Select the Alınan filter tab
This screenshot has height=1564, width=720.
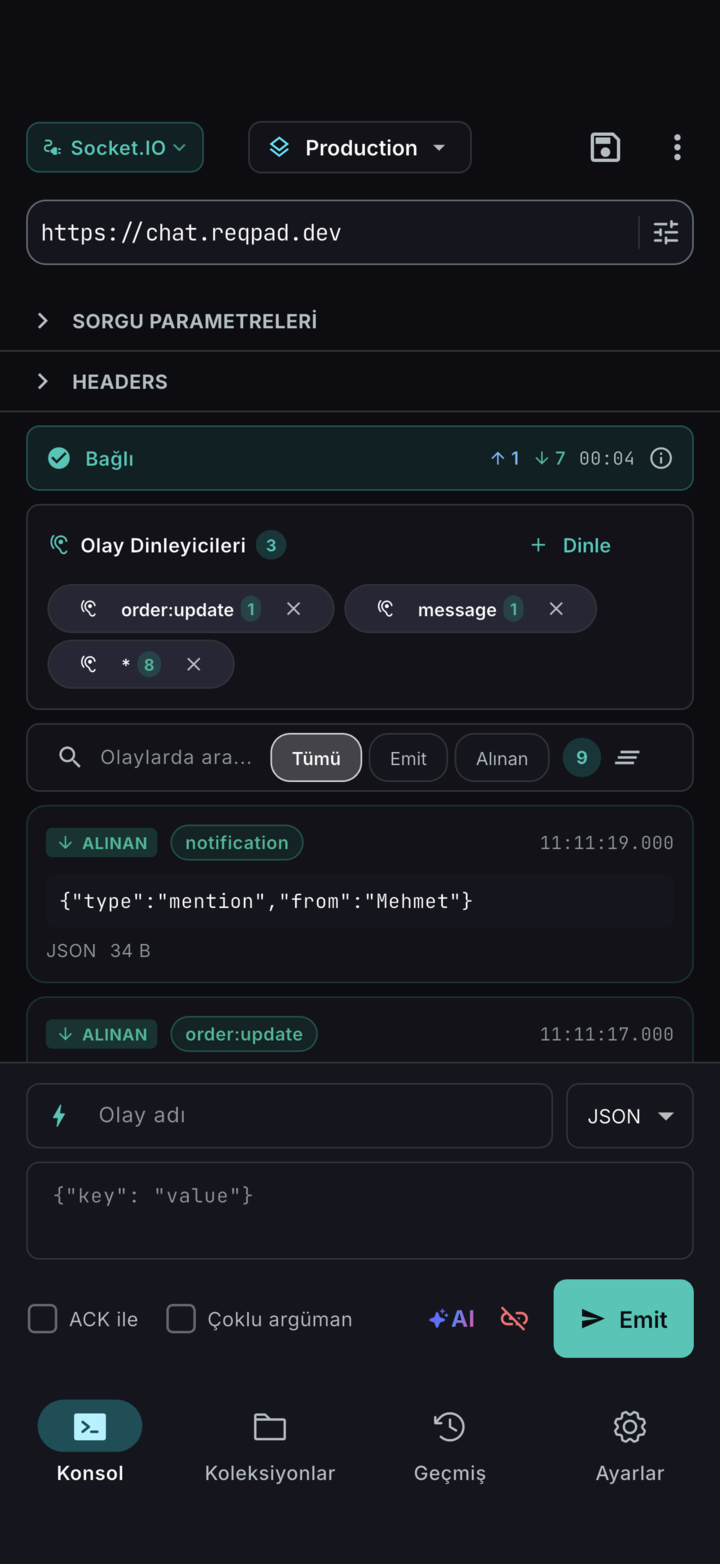point(502,758)
